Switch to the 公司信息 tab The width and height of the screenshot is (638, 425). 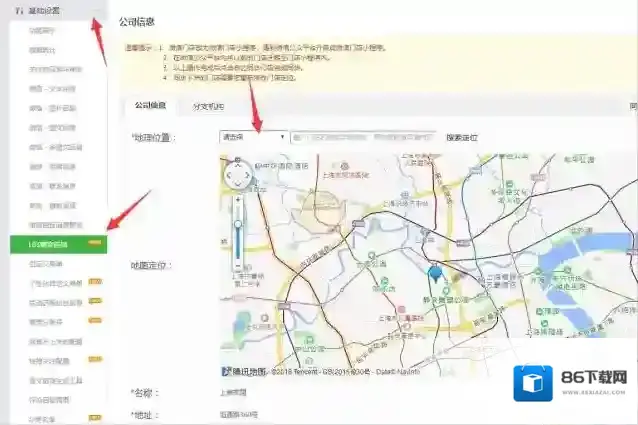click(150, 105)
